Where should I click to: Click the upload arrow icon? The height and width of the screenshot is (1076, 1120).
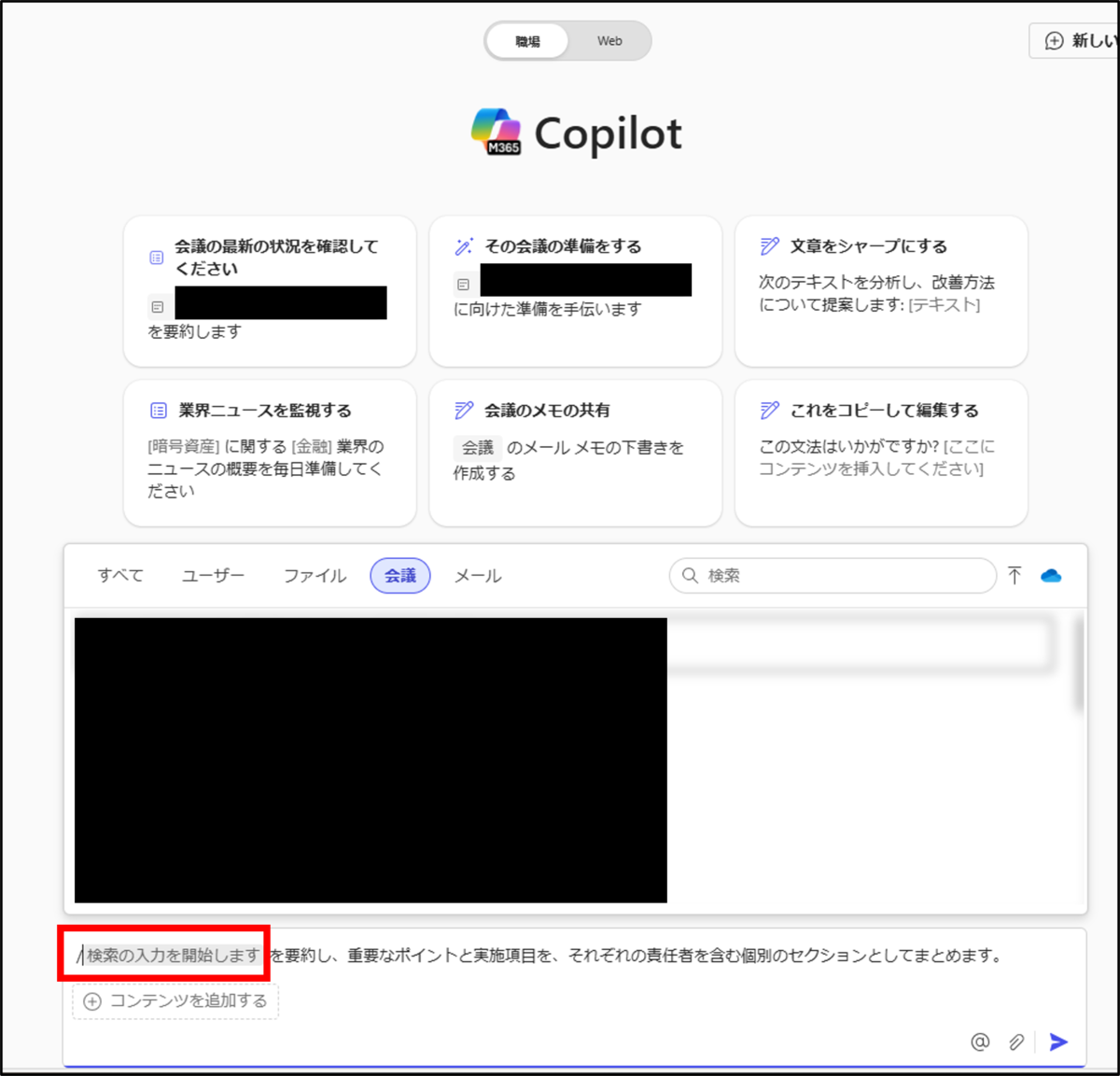[1015, 576]
